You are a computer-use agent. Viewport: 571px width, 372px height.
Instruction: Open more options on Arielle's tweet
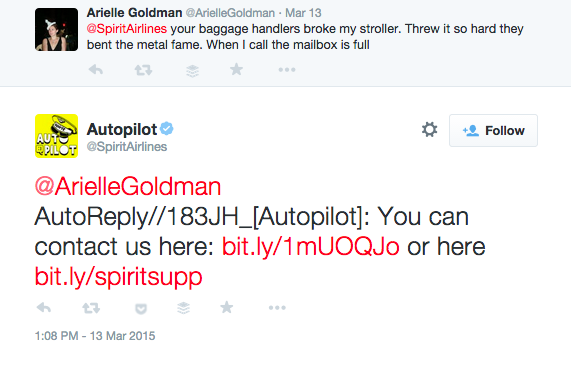tap(287, 70)
